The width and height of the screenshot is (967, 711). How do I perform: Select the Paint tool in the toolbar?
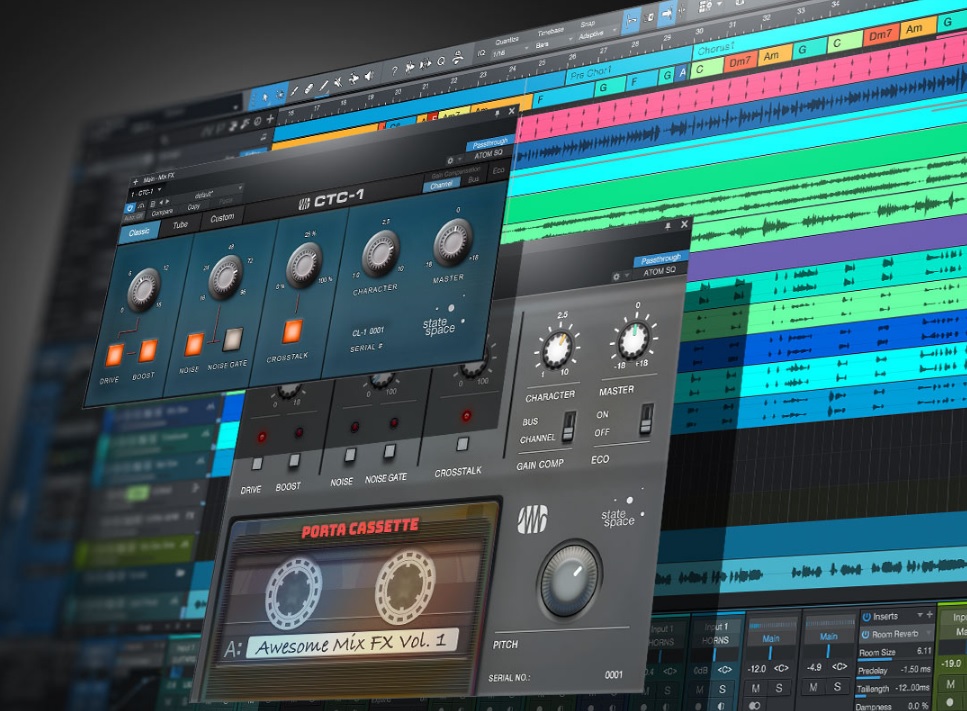323,84
